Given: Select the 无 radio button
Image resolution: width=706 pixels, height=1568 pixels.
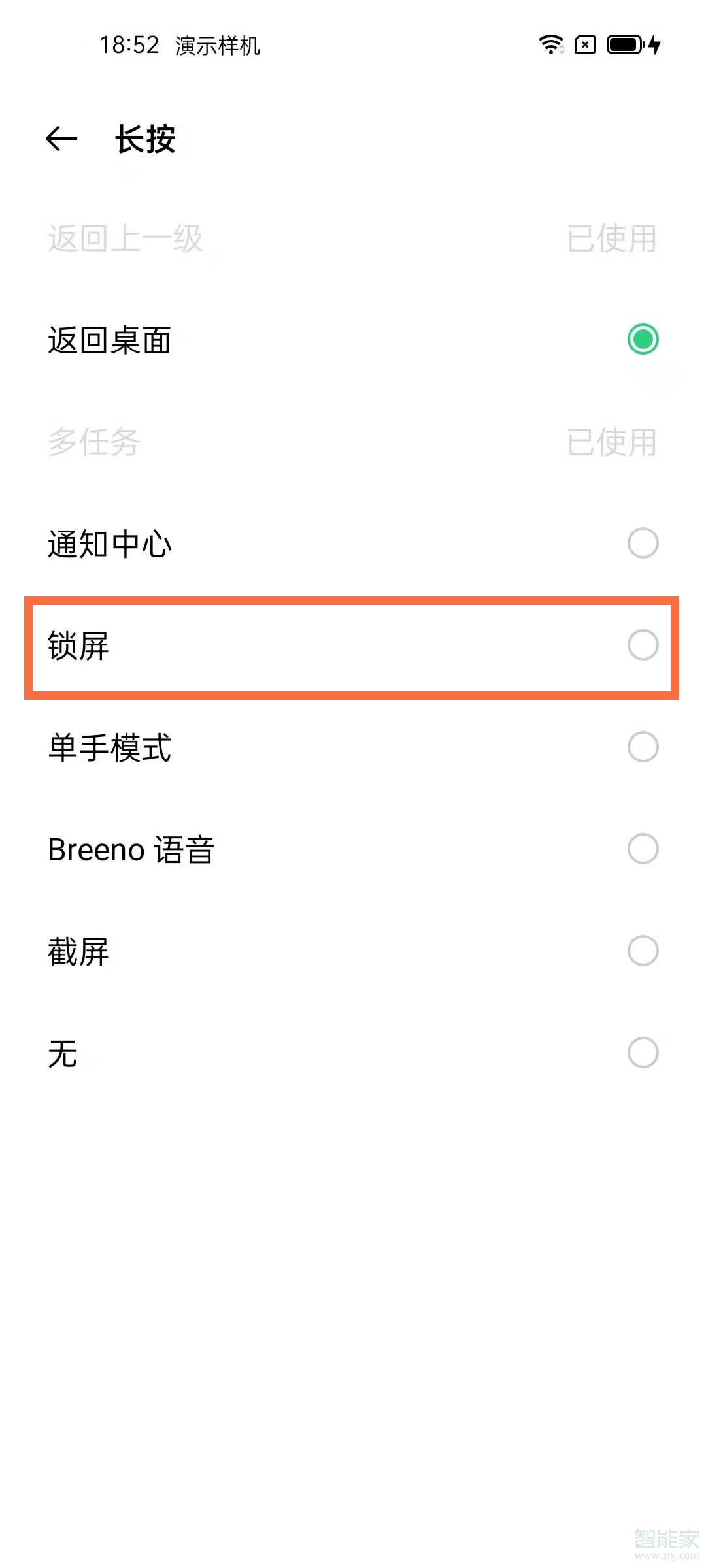Looking at the screenshot, I should click(x=643, y=1053).
